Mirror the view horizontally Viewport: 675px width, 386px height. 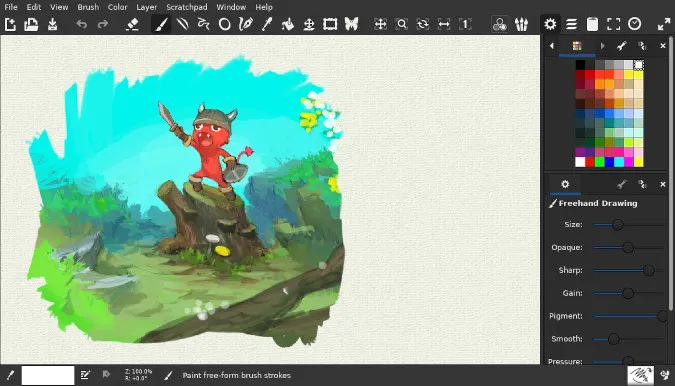pos(444,25)
